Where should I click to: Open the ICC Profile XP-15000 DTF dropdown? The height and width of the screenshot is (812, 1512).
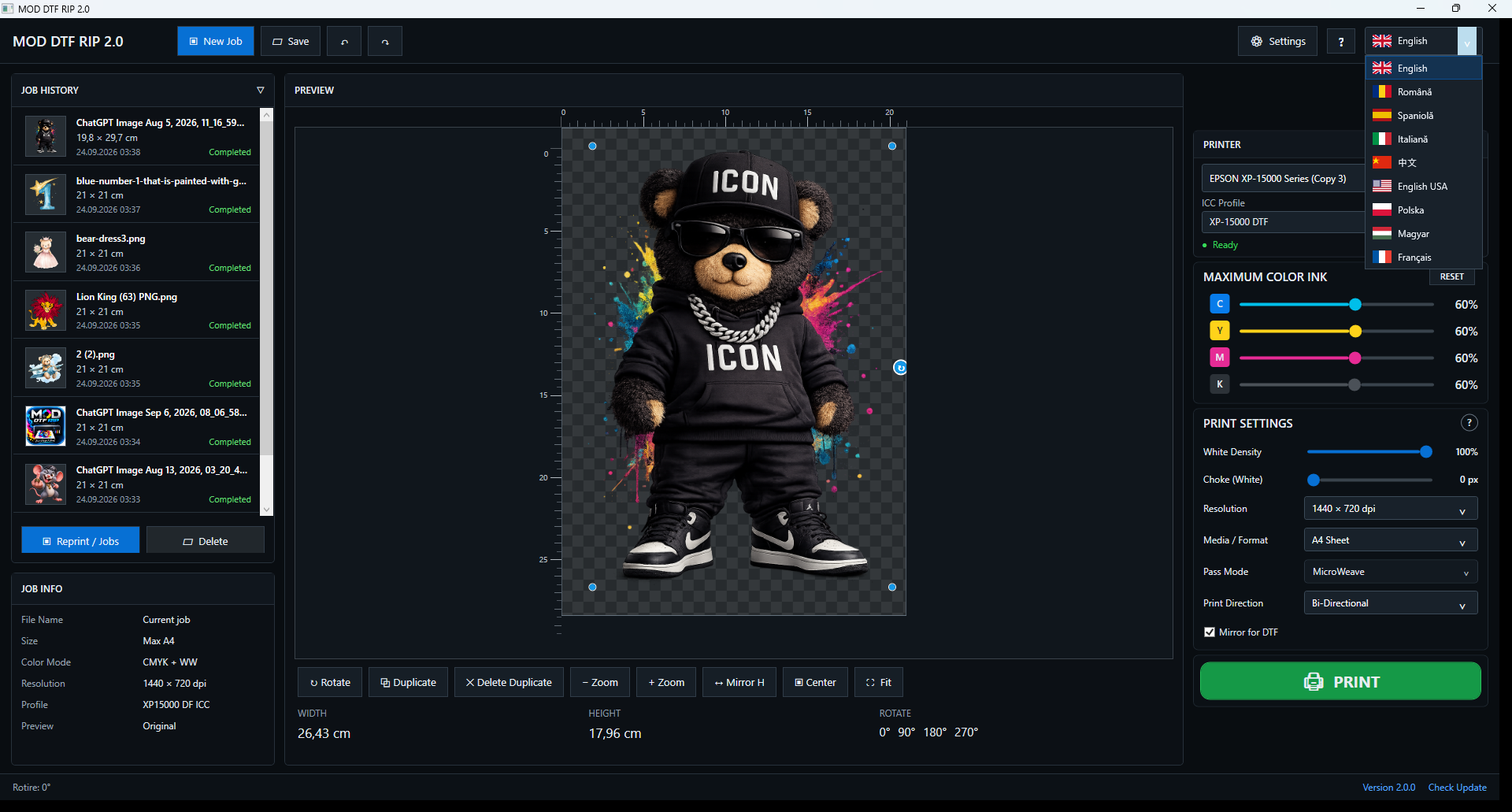pos(1283,222)
